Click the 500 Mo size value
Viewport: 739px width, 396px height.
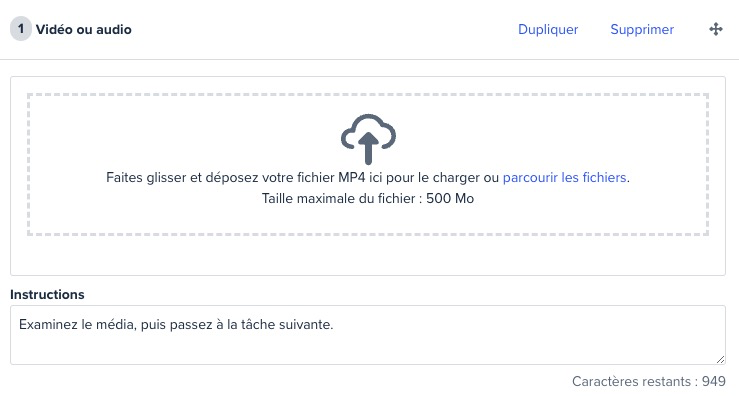click(450, 198)
